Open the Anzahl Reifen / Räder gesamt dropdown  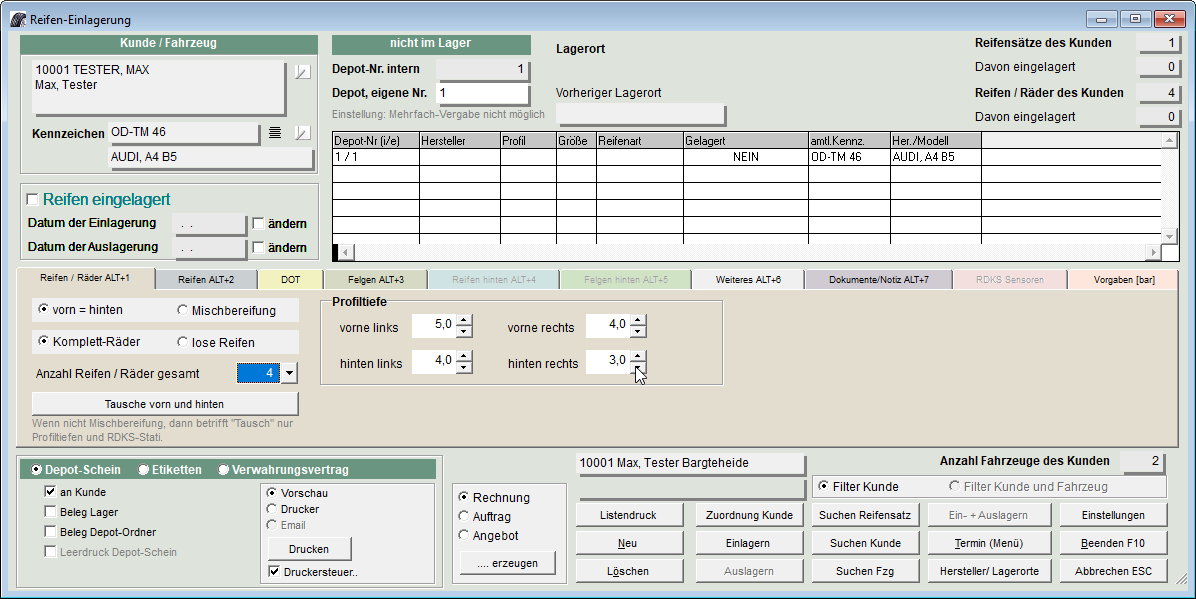tap(289, 373)
